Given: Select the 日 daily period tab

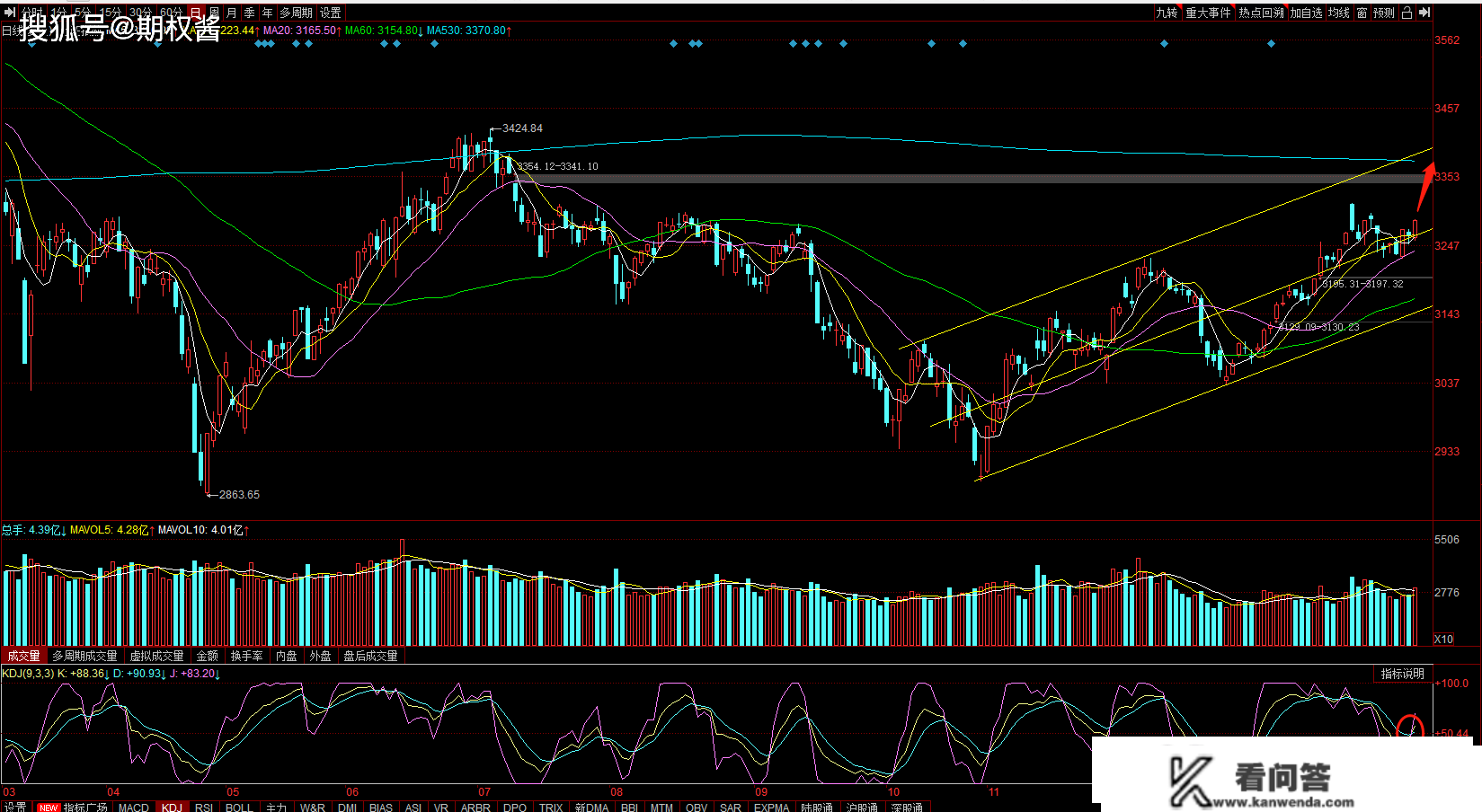Looking at the screenshot, I should 196,13.
